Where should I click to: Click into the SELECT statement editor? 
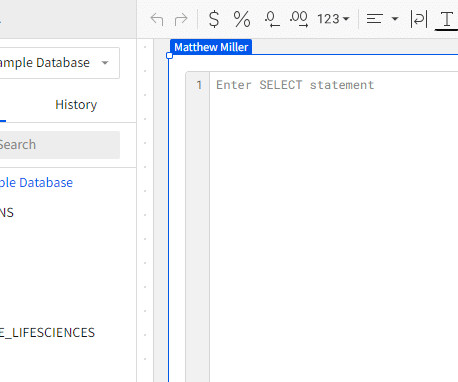tap(333, 227)
